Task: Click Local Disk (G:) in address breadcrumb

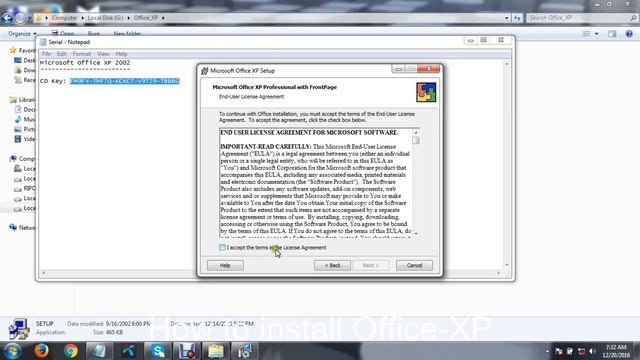Action: (105, 18)
